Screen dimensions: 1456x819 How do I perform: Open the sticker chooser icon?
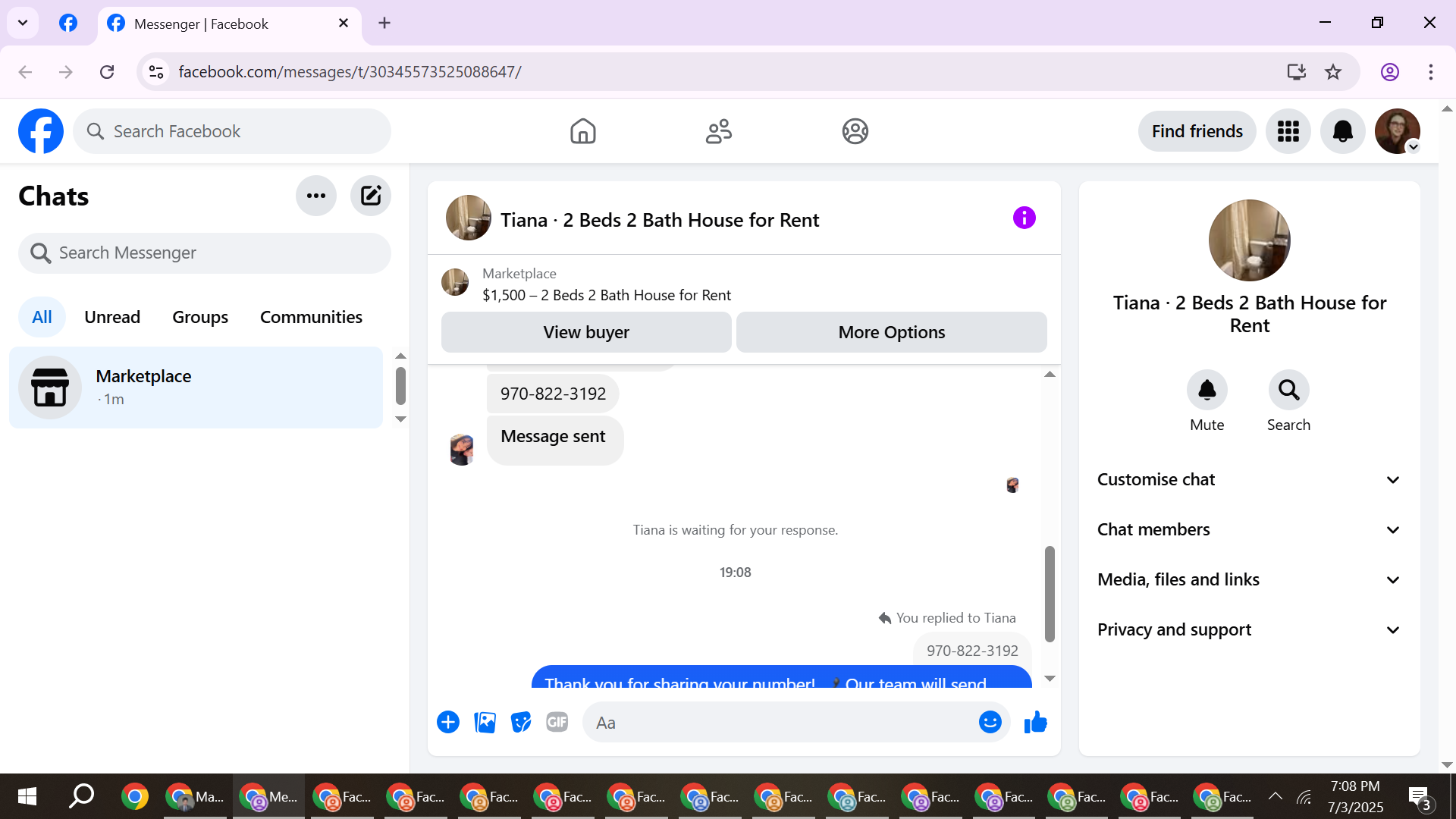pyautogui.click(x=521, y=723)
